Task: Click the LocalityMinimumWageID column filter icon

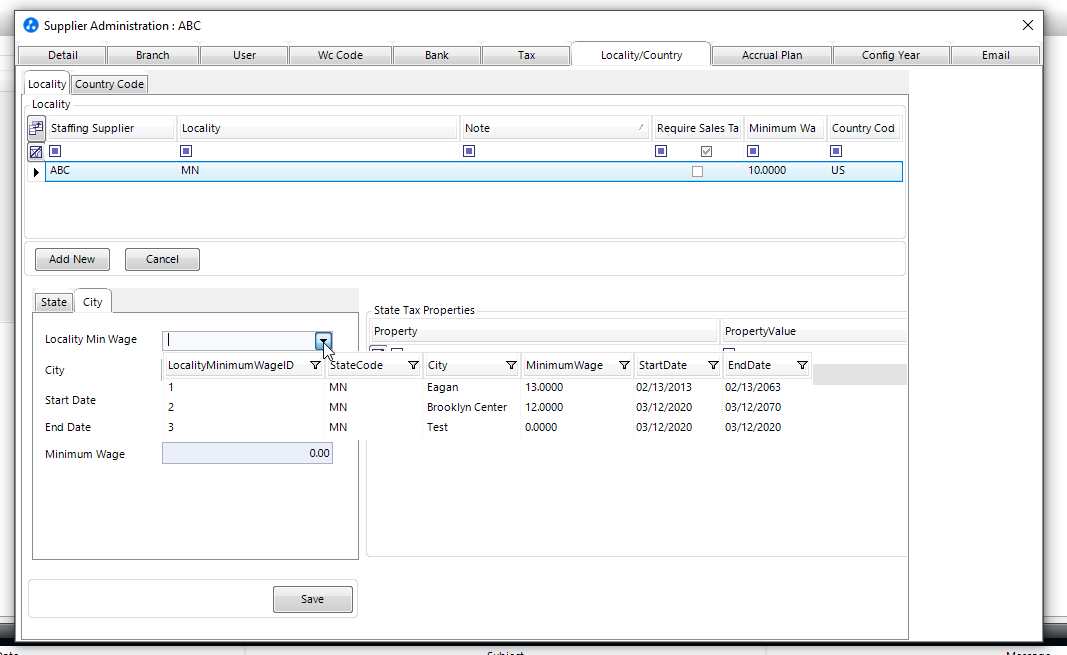Action: pyautogui.click(x=315, y=366)
